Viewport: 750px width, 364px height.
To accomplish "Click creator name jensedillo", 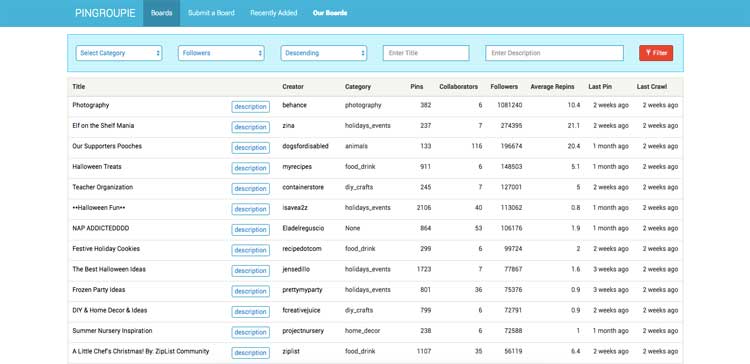I will point(296,269).
